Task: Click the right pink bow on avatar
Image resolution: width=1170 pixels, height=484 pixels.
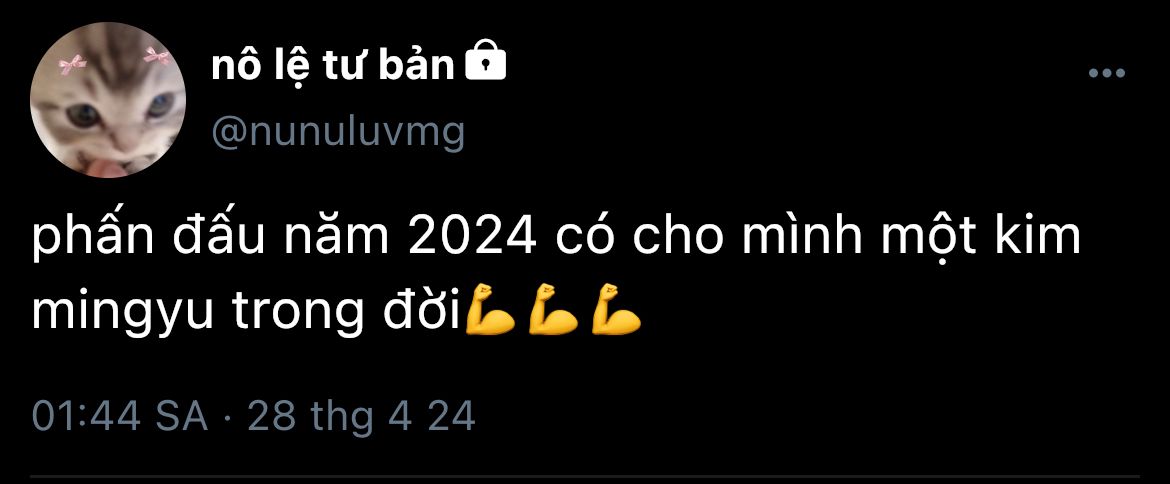Action: click(x=157, y=55)
